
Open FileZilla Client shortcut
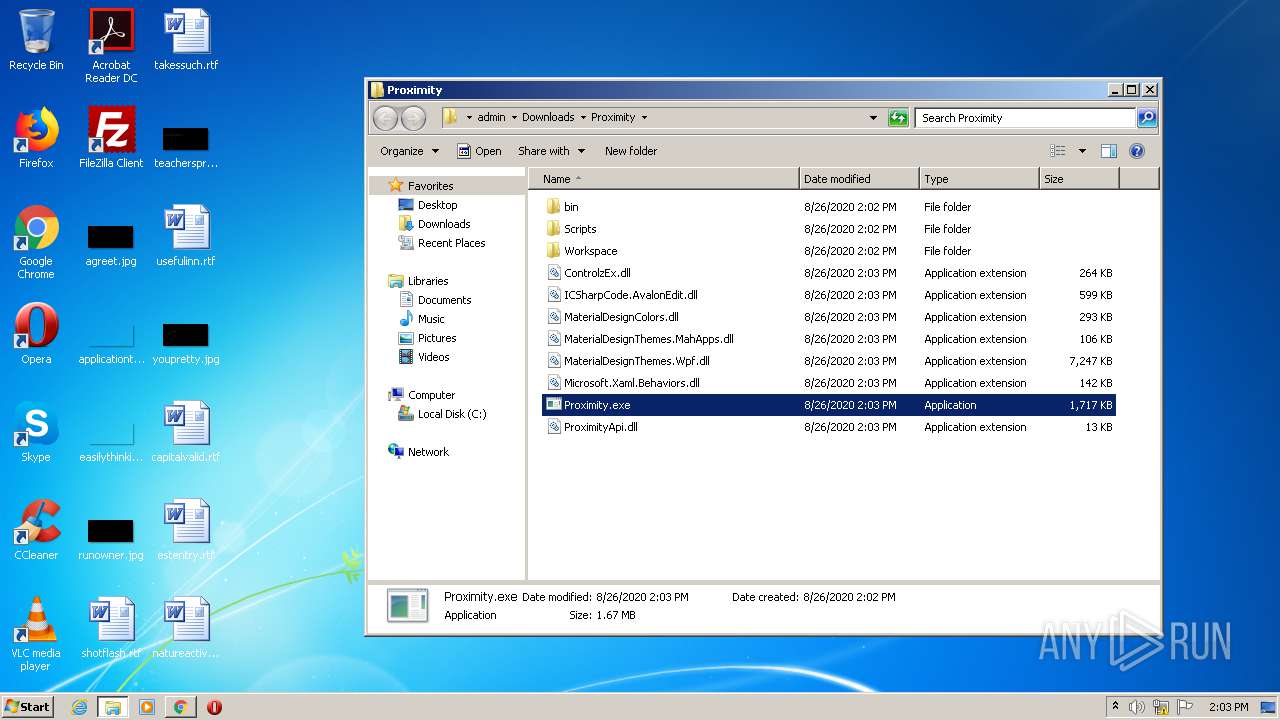(x=111, y=138)
